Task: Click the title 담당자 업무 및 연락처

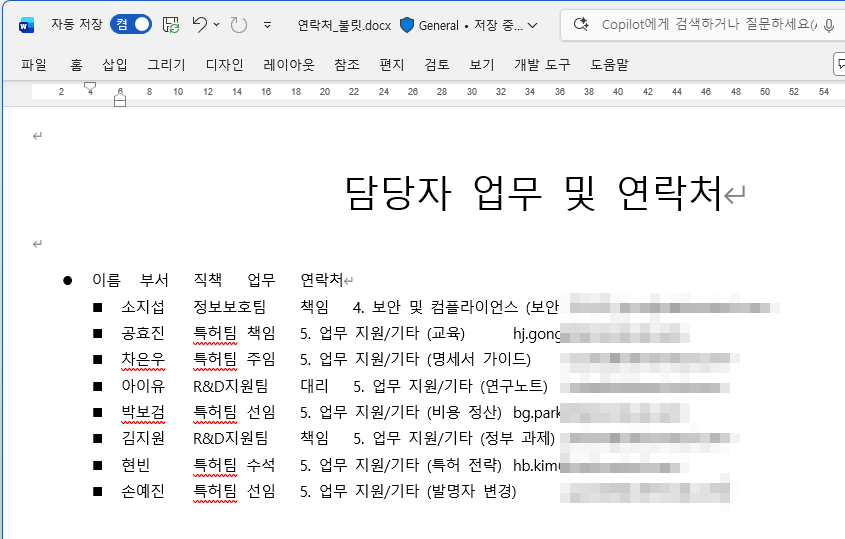Action: click(533, 193)
